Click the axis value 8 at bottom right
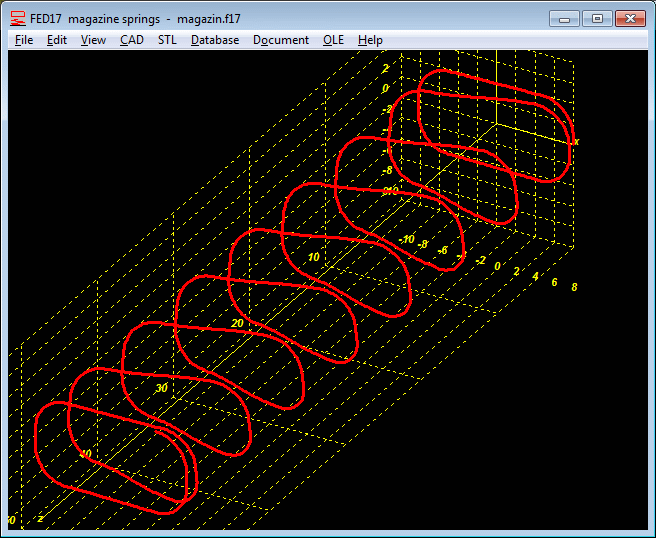This screenshot has height=538, width=656. (574, 287)
